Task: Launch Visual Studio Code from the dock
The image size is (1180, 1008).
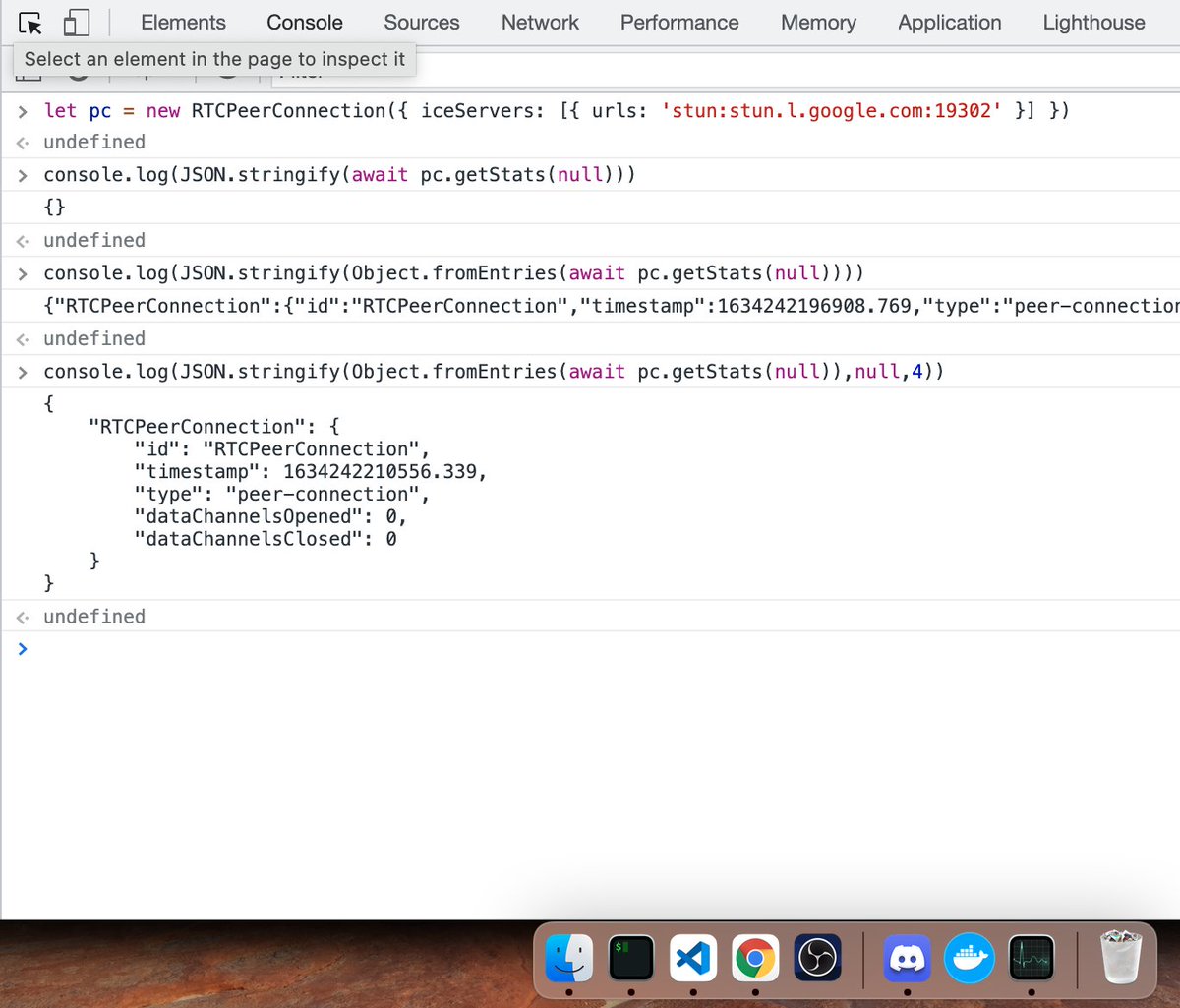Action: pos(693,957)
